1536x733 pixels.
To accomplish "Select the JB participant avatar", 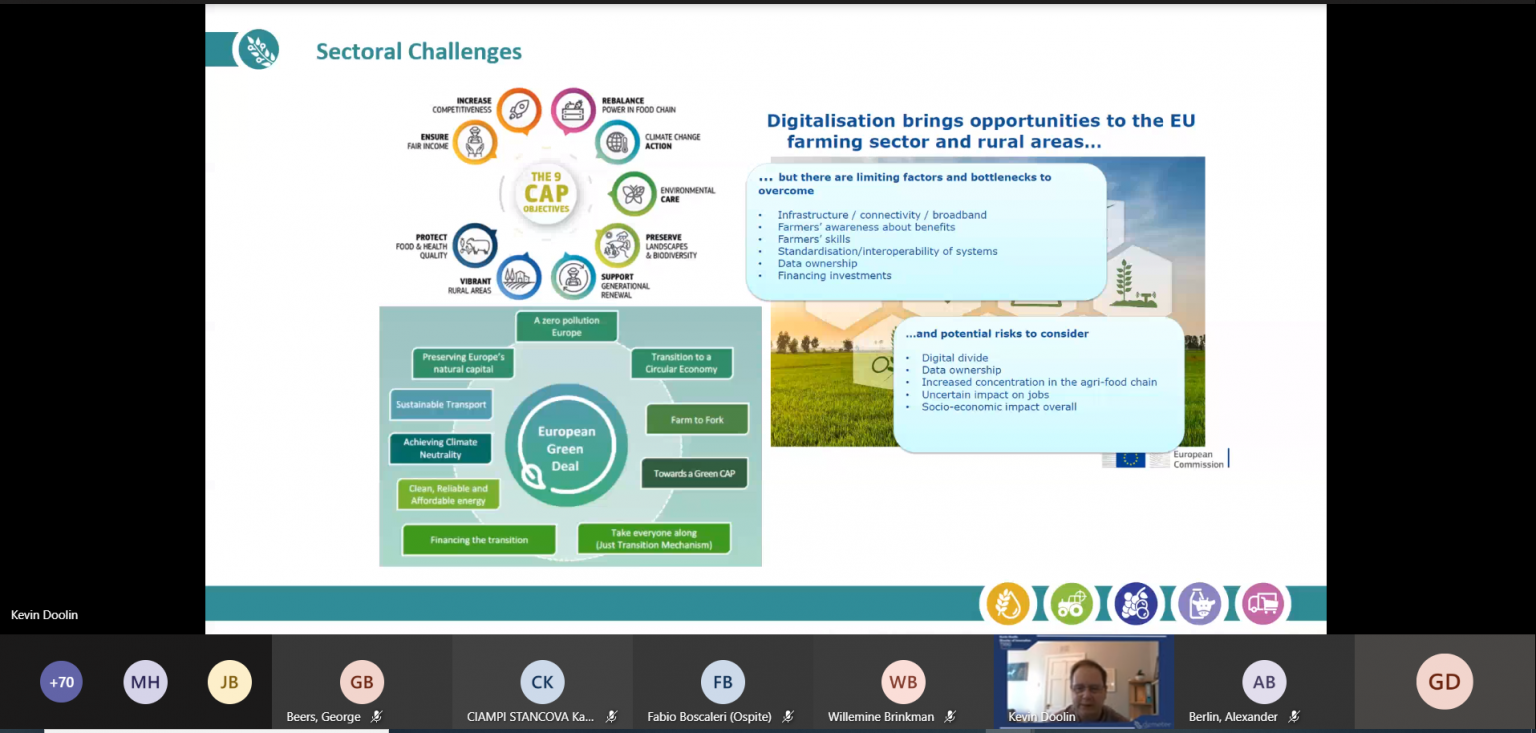I will click(x=229, y=682).
